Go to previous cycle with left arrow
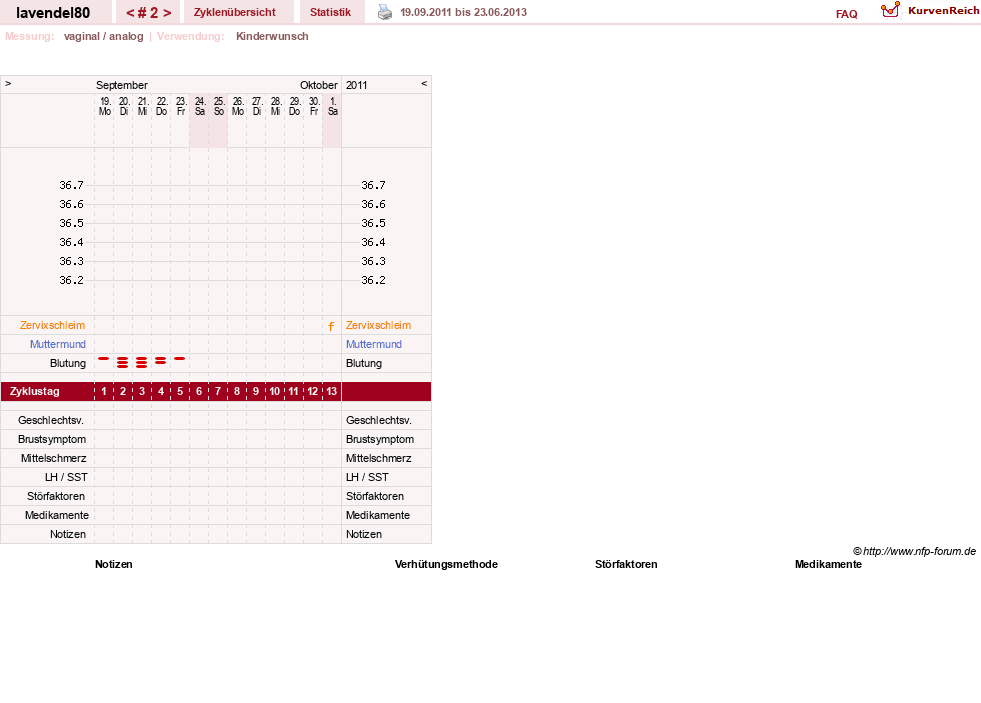The height and width of the screenshot is (703, 981). click(x=130, y=13)
